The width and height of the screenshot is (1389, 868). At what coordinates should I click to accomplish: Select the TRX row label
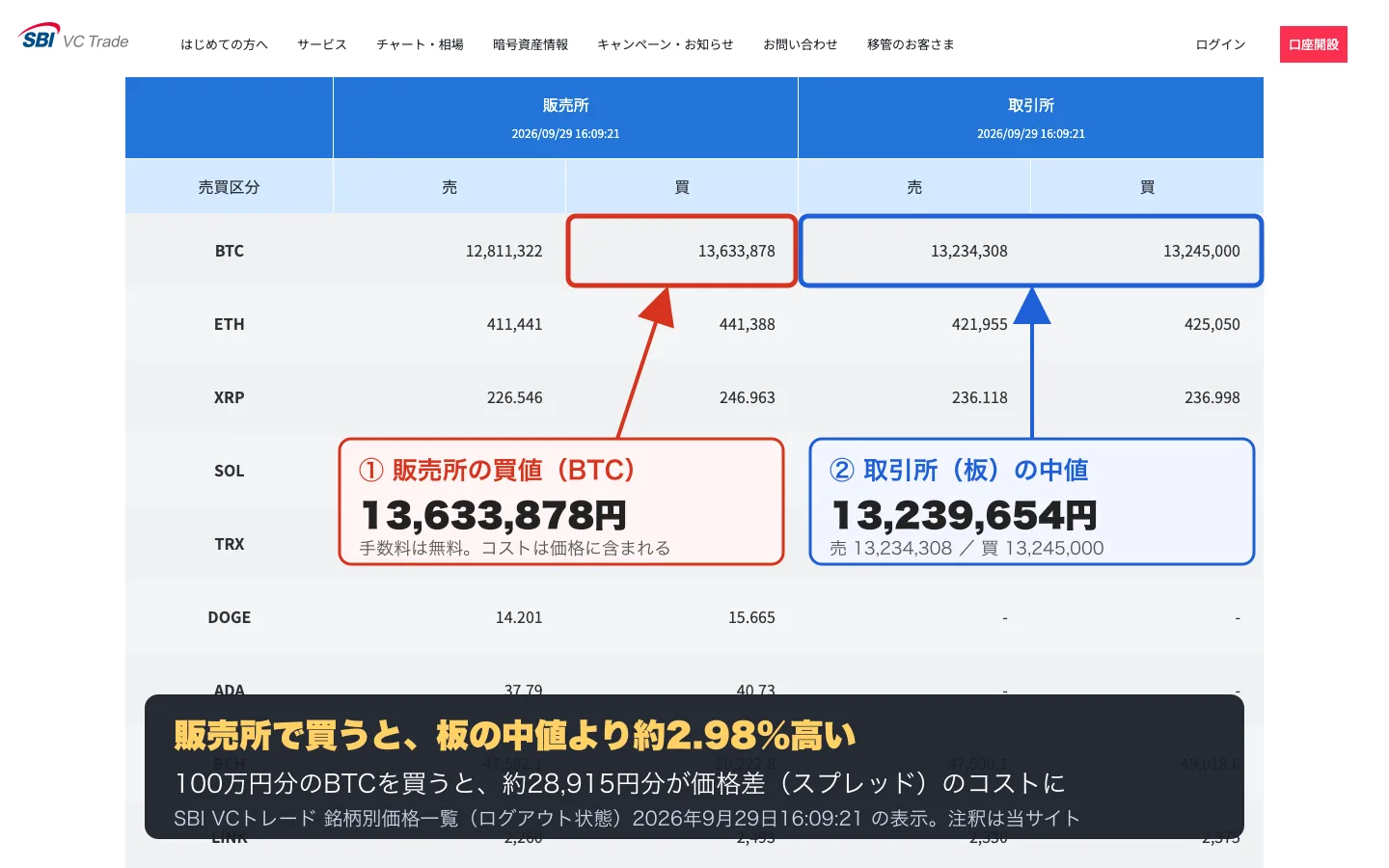(230, 544)
